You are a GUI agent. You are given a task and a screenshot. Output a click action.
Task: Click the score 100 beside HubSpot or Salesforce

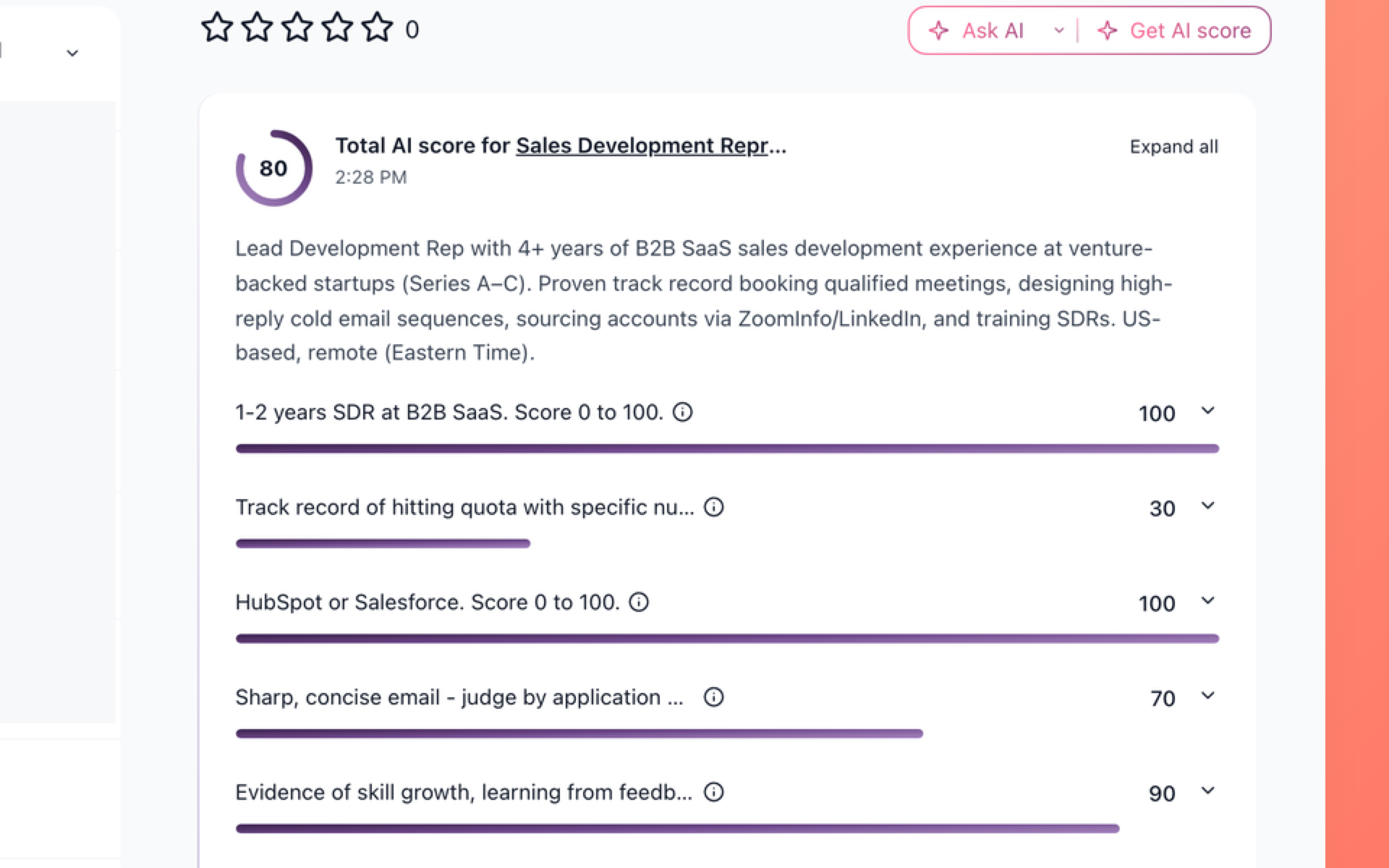click(1157, 603)
